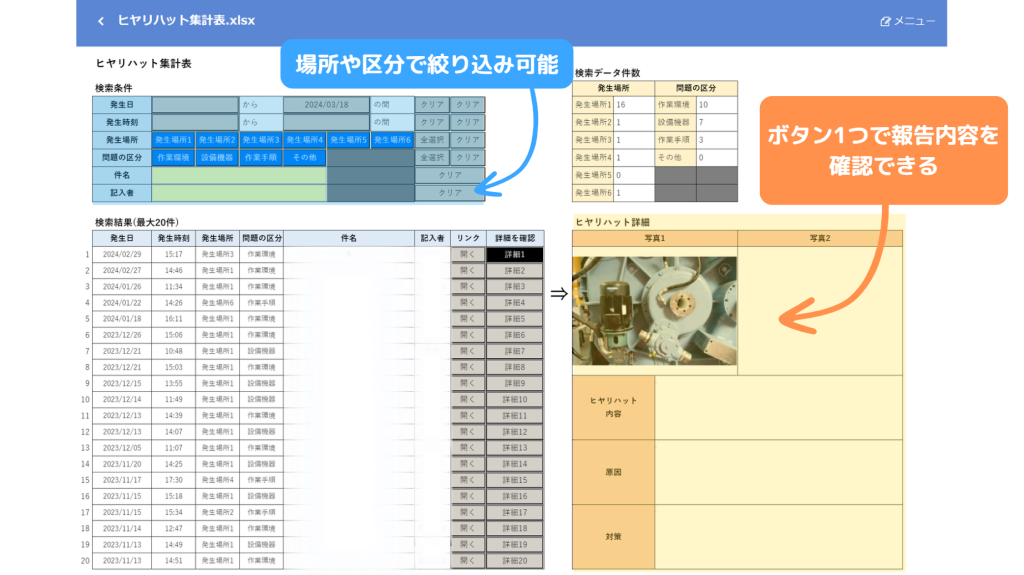Screen dimensions: 1024x575
Task: Click the back arrow beside ヒヤリハット集計表.xlsx
Action: pos(100,21)
